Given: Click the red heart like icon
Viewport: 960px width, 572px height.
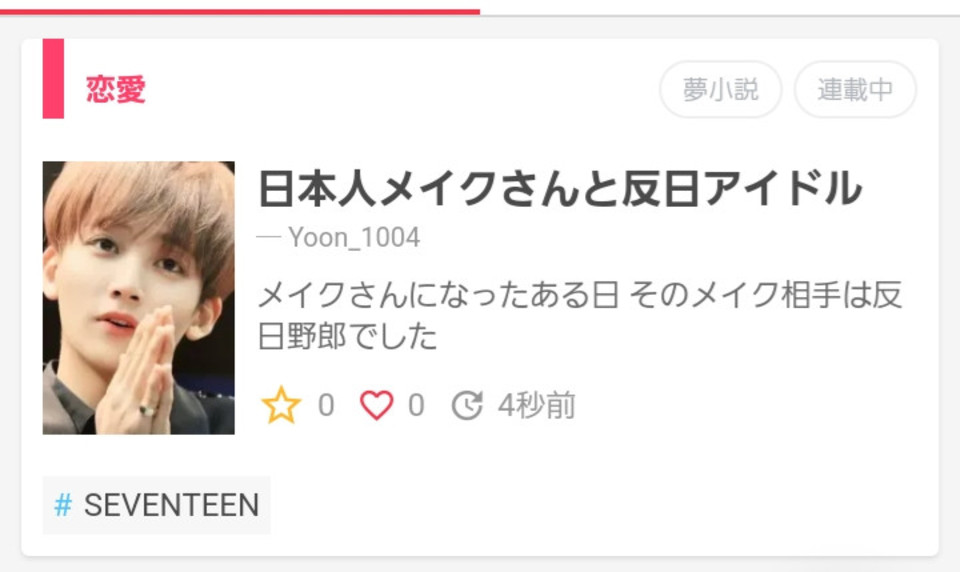Looking at the screenshot, I should pyautogui.click(x=376, y=405).
